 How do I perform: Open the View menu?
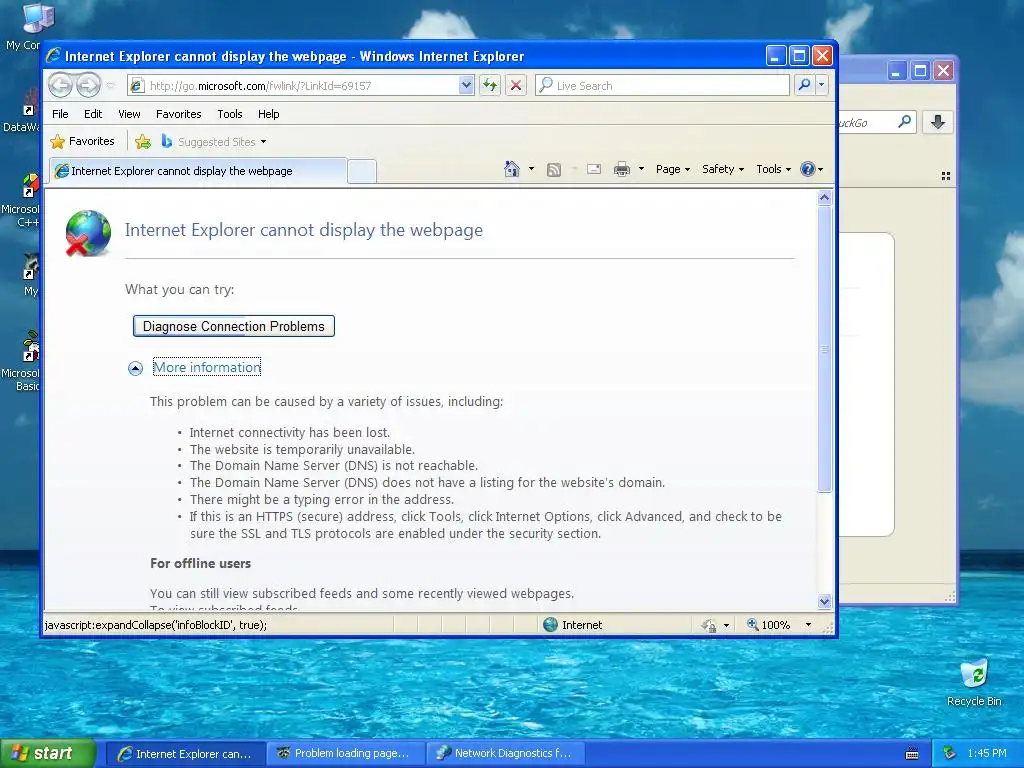[x=129, y=114]
